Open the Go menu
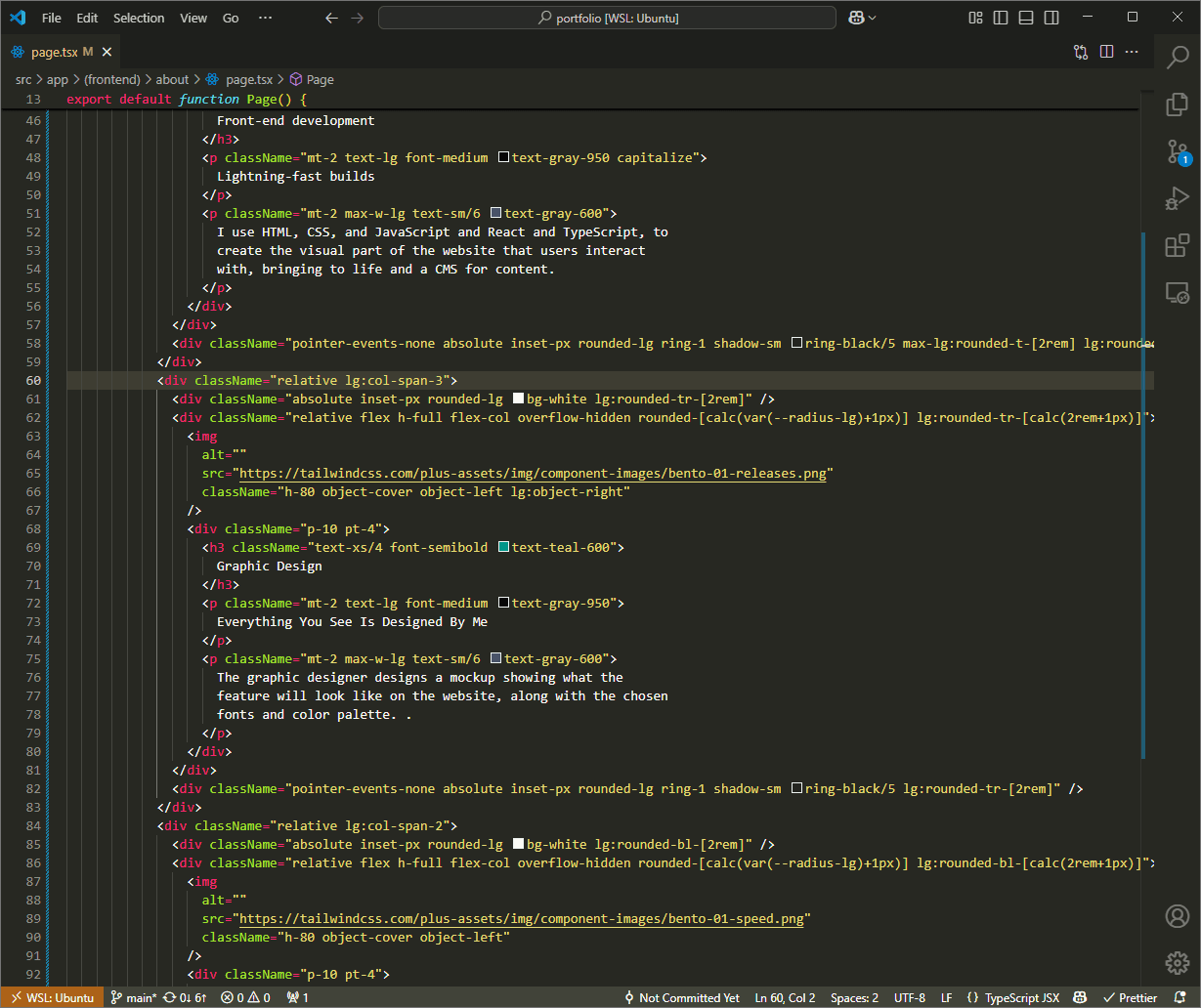Image resolution: width=1201 pixels, height=1008 pixels. point(230,17)
